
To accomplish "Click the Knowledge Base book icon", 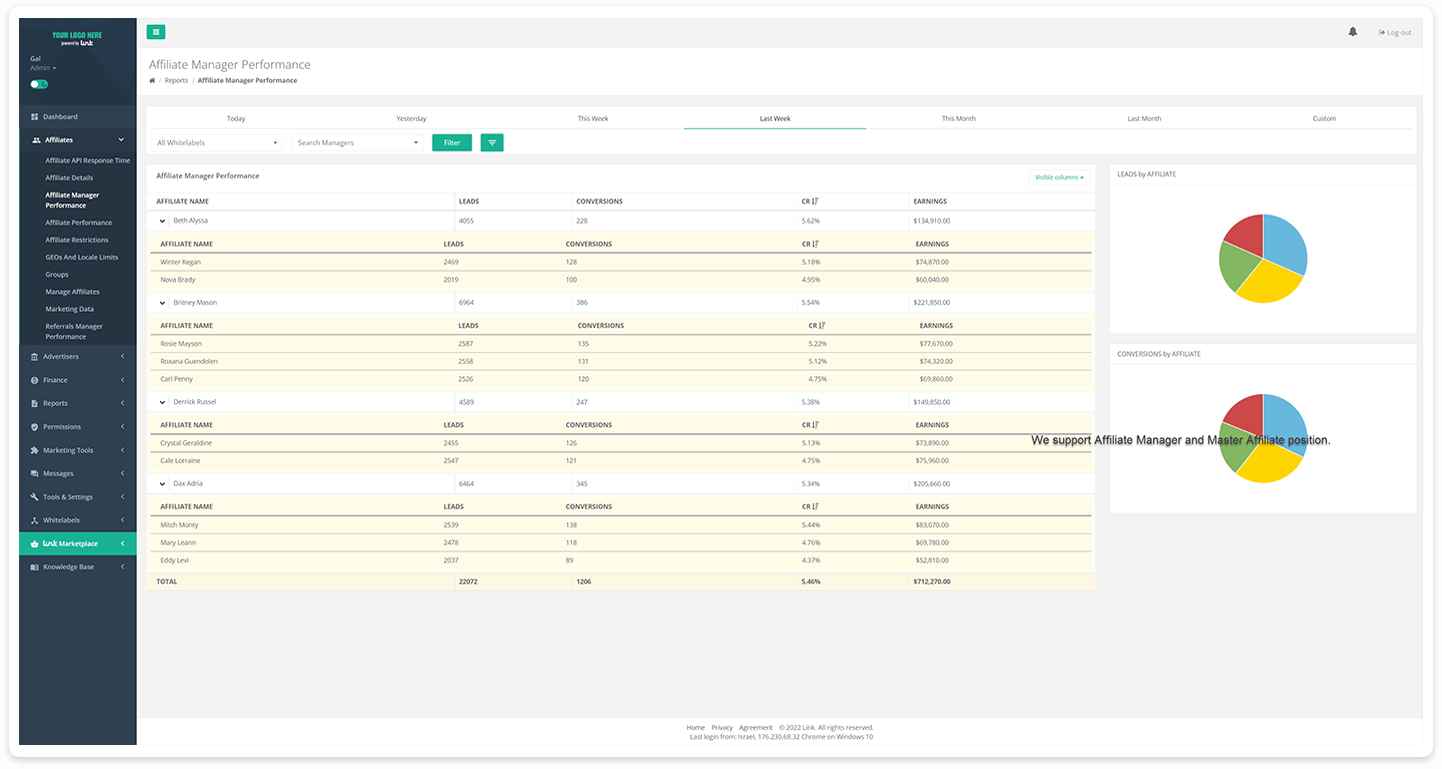I will point(35,567).
